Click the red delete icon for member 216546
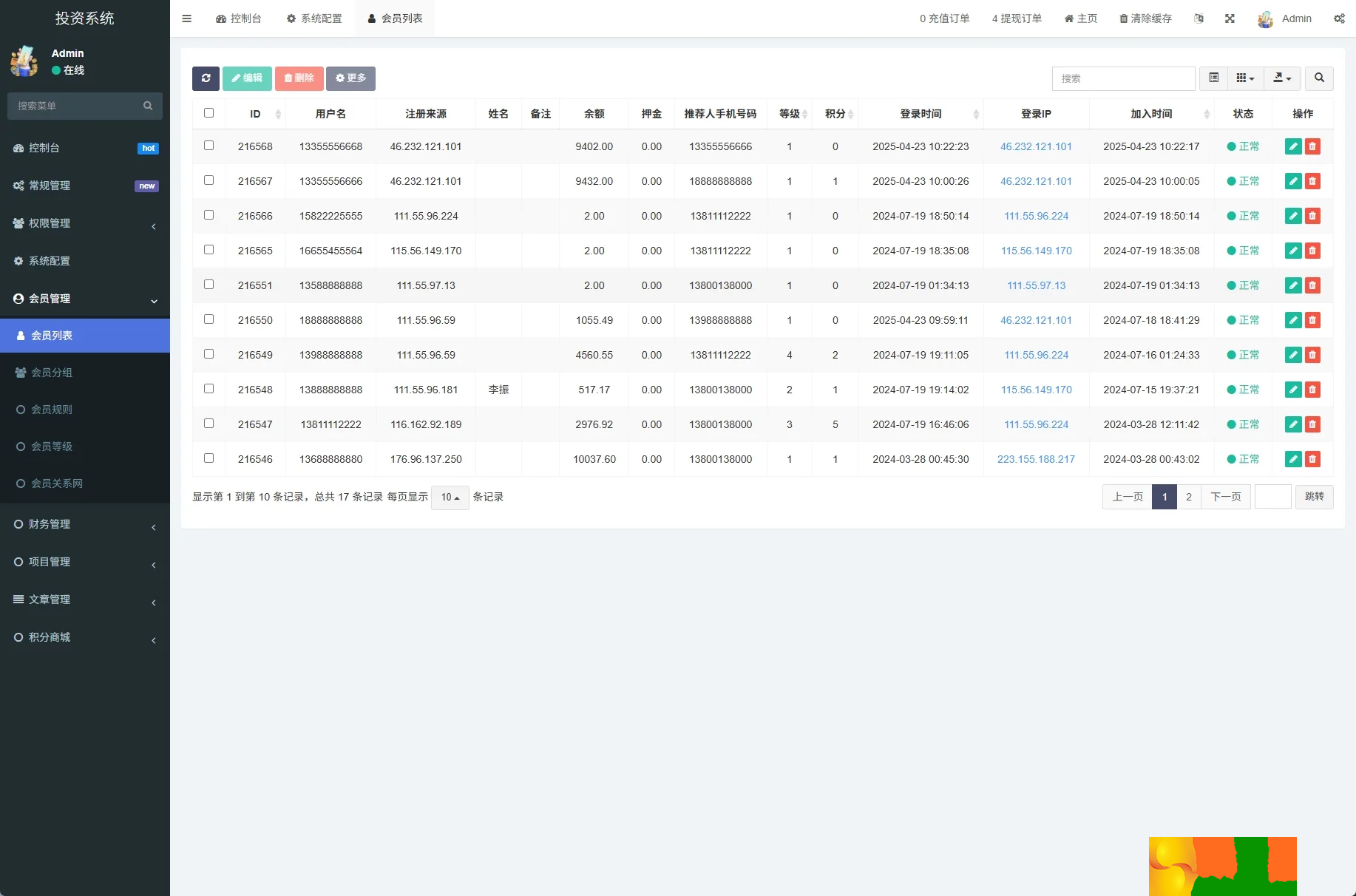 (x=1312, y=459)
